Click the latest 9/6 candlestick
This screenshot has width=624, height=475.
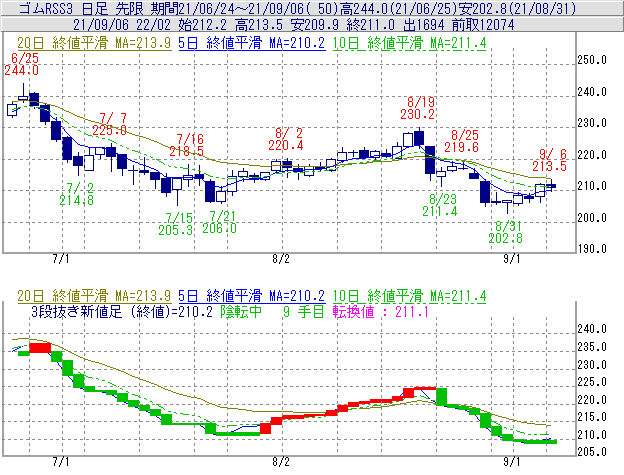(x=551, y=185)
